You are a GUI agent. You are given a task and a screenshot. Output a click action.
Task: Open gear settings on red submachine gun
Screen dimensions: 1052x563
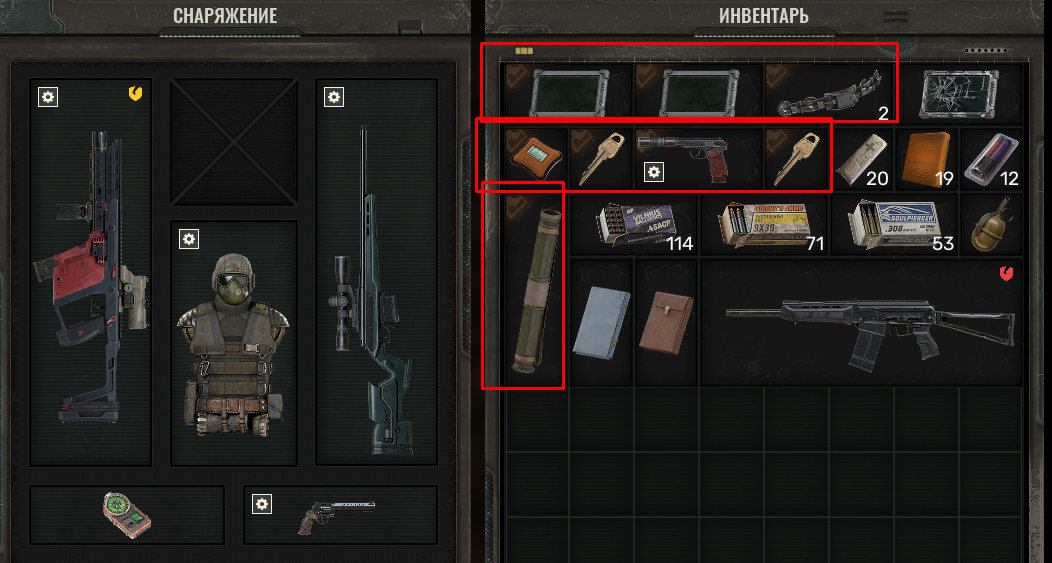point(48,97)
